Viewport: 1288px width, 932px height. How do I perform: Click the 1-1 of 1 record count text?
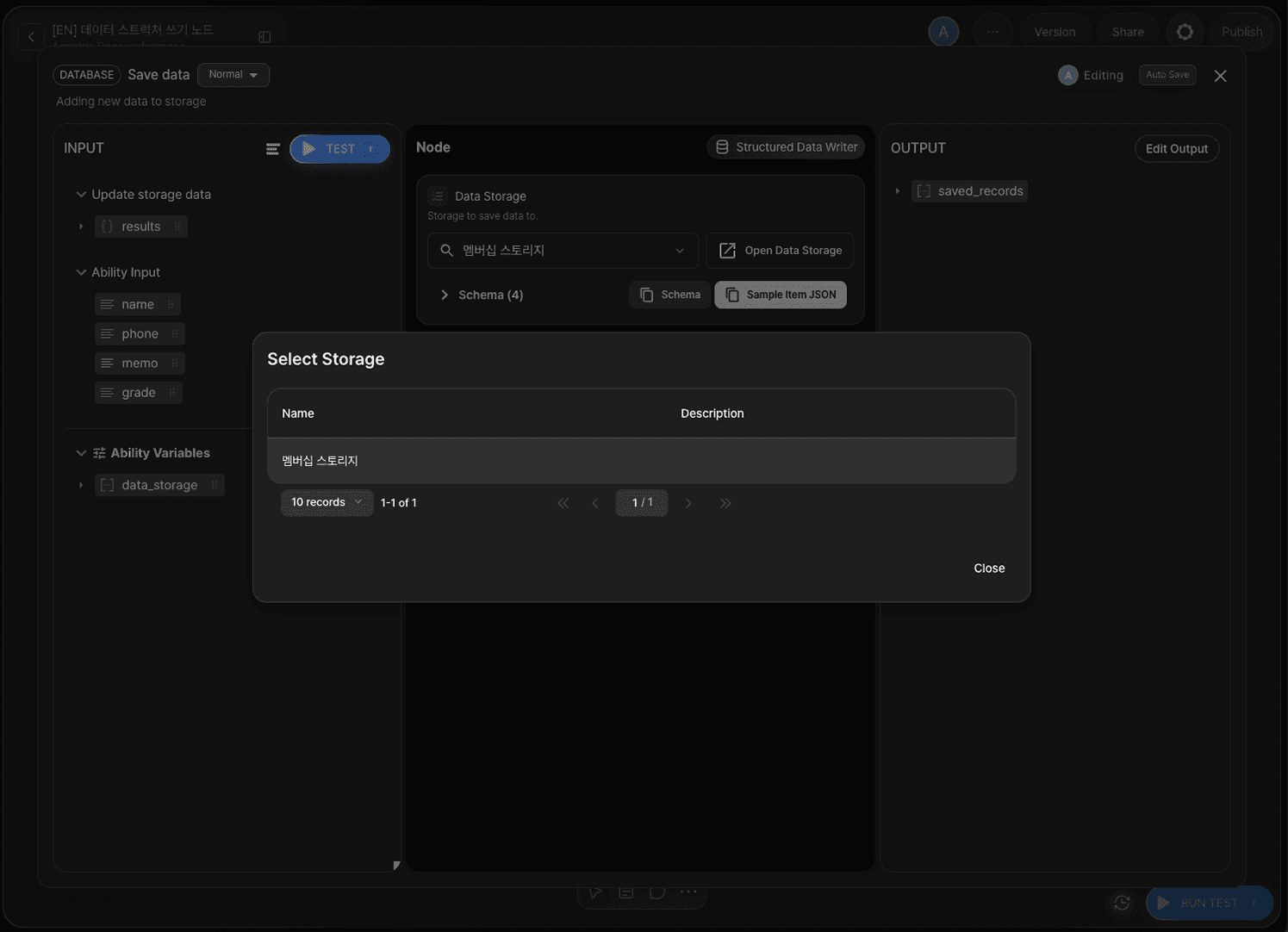(399, 503)
